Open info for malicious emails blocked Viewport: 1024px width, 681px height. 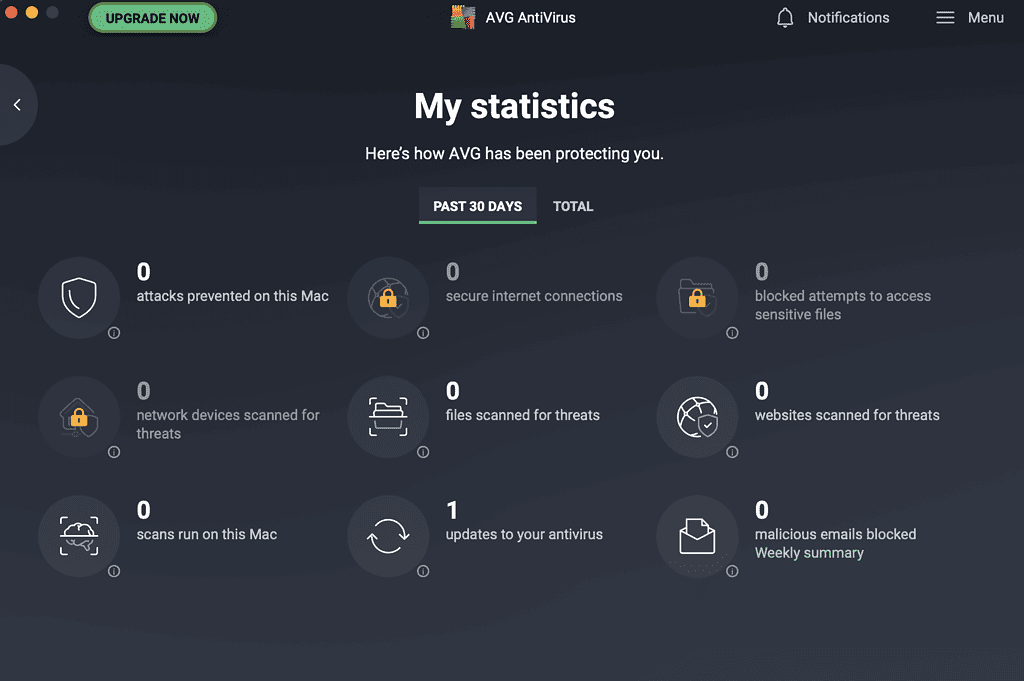[x=732, y=571]
